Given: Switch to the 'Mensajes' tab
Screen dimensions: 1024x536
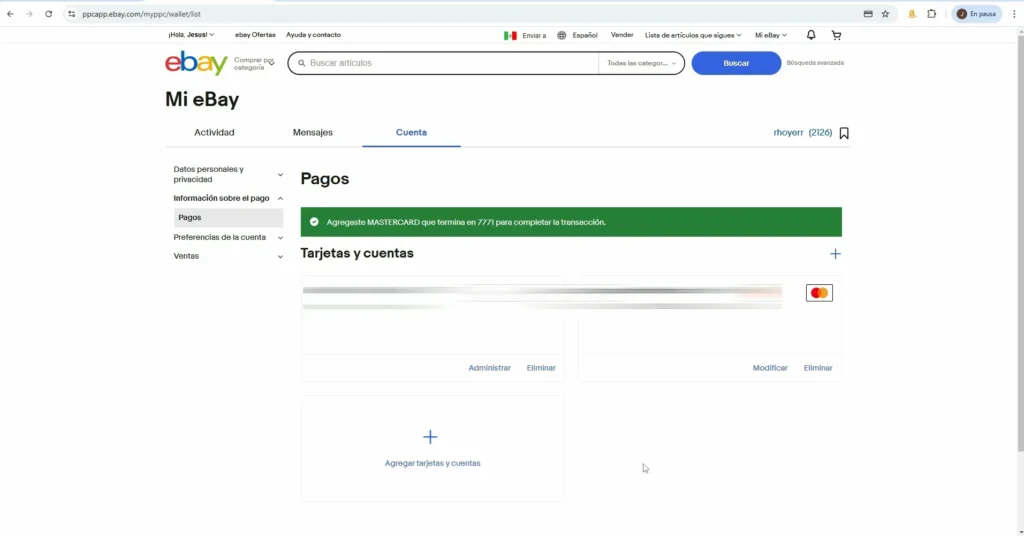Looking at the screenshot, I should [x=313, y=133].
